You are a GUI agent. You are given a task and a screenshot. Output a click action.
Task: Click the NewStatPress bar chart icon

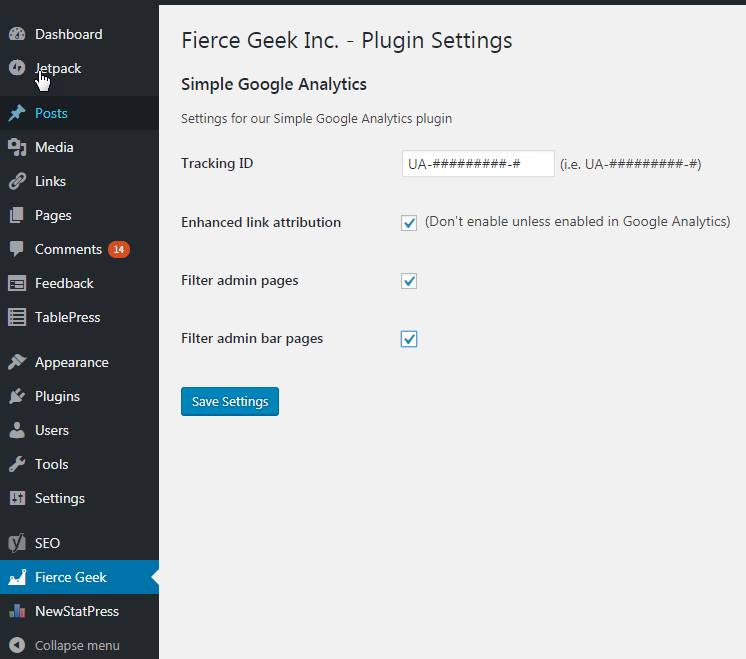(x=17, y=611)
